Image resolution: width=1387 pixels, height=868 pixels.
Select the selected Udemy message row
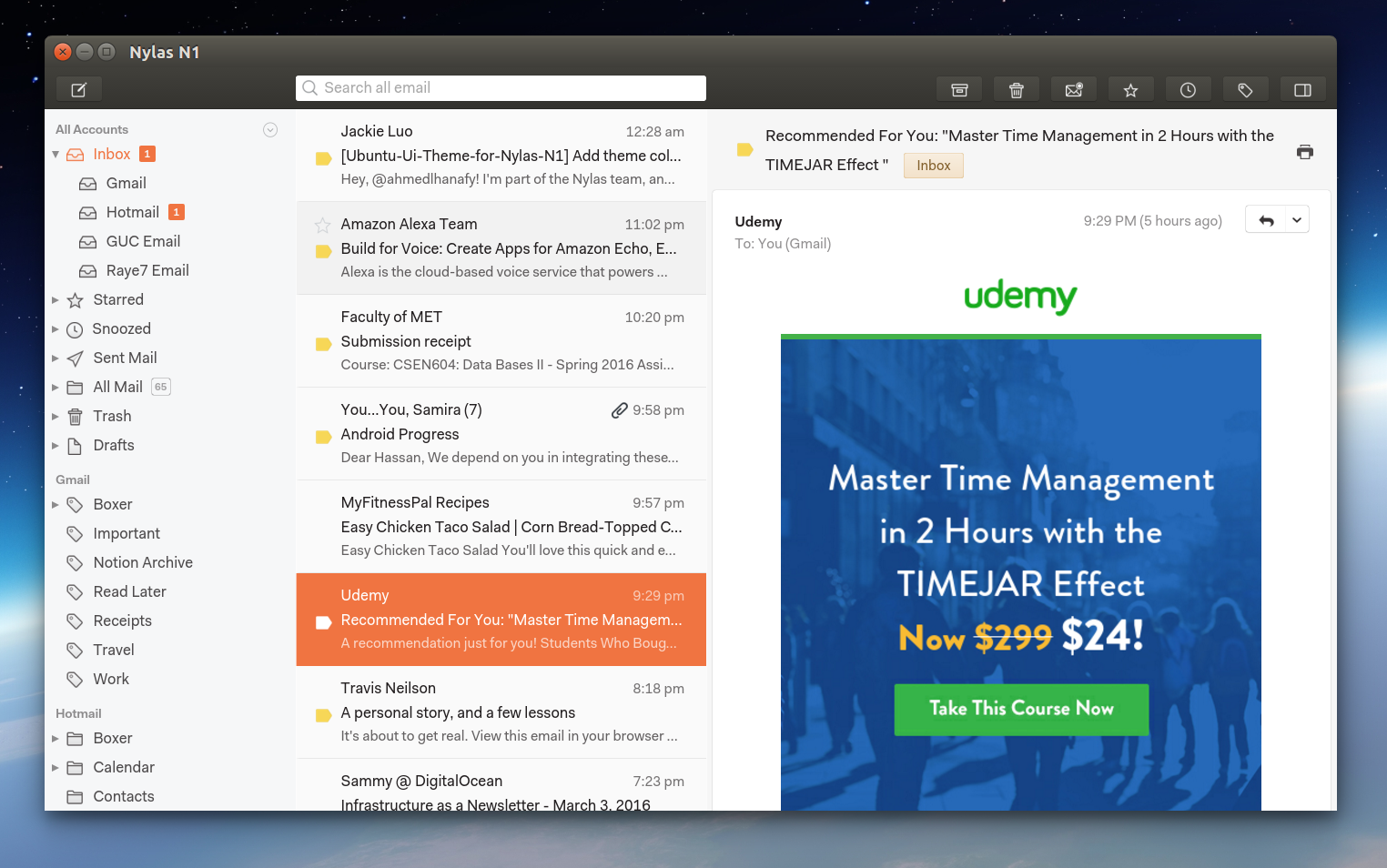[x=501, y=620]
